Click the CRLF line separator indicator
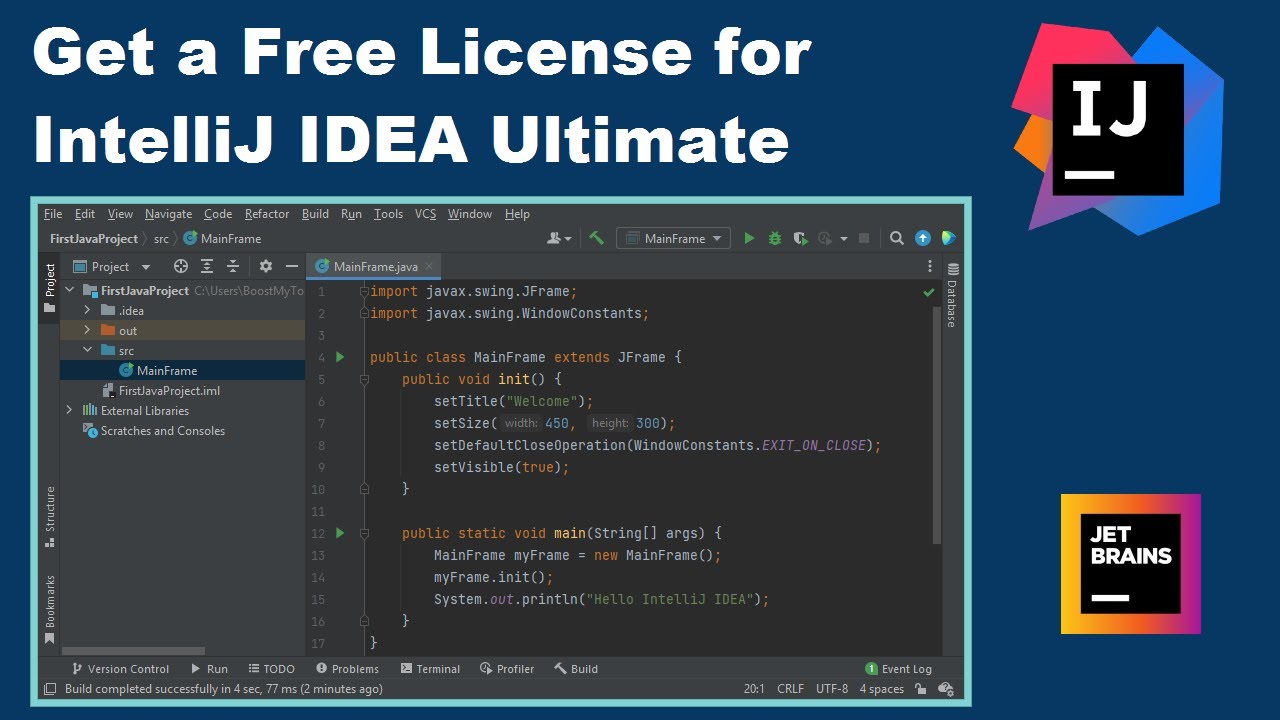Screen dimensions: 1280x720 click(790, 689)
